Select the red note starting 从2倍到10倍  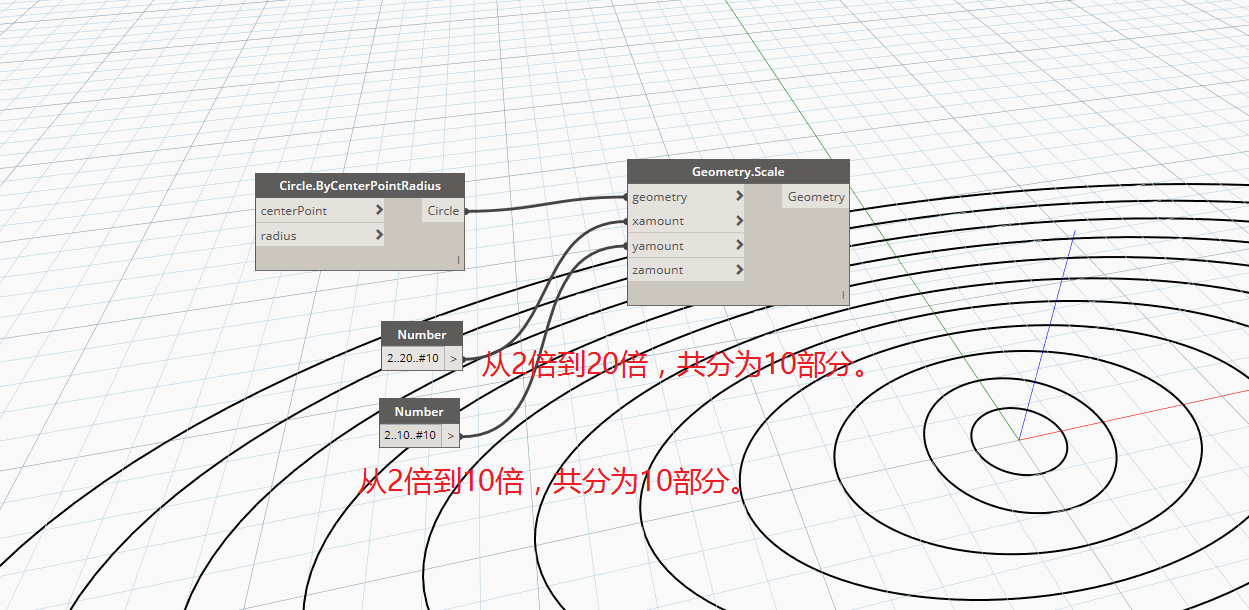pos(553,483)
